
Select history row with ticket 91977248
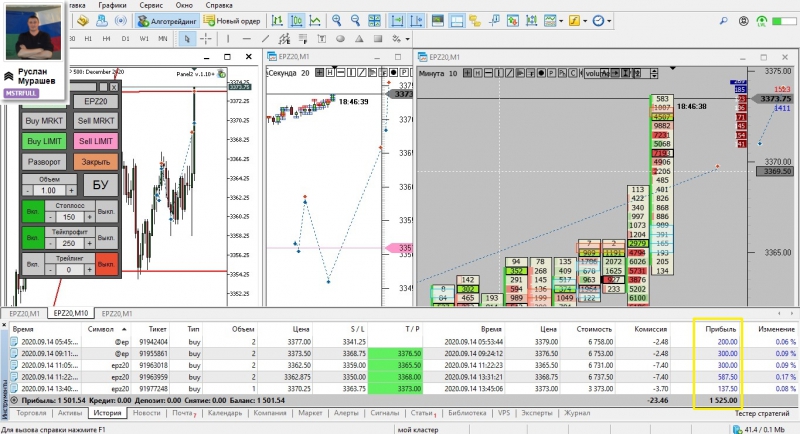pyautogui.click(x=403, y=389)
